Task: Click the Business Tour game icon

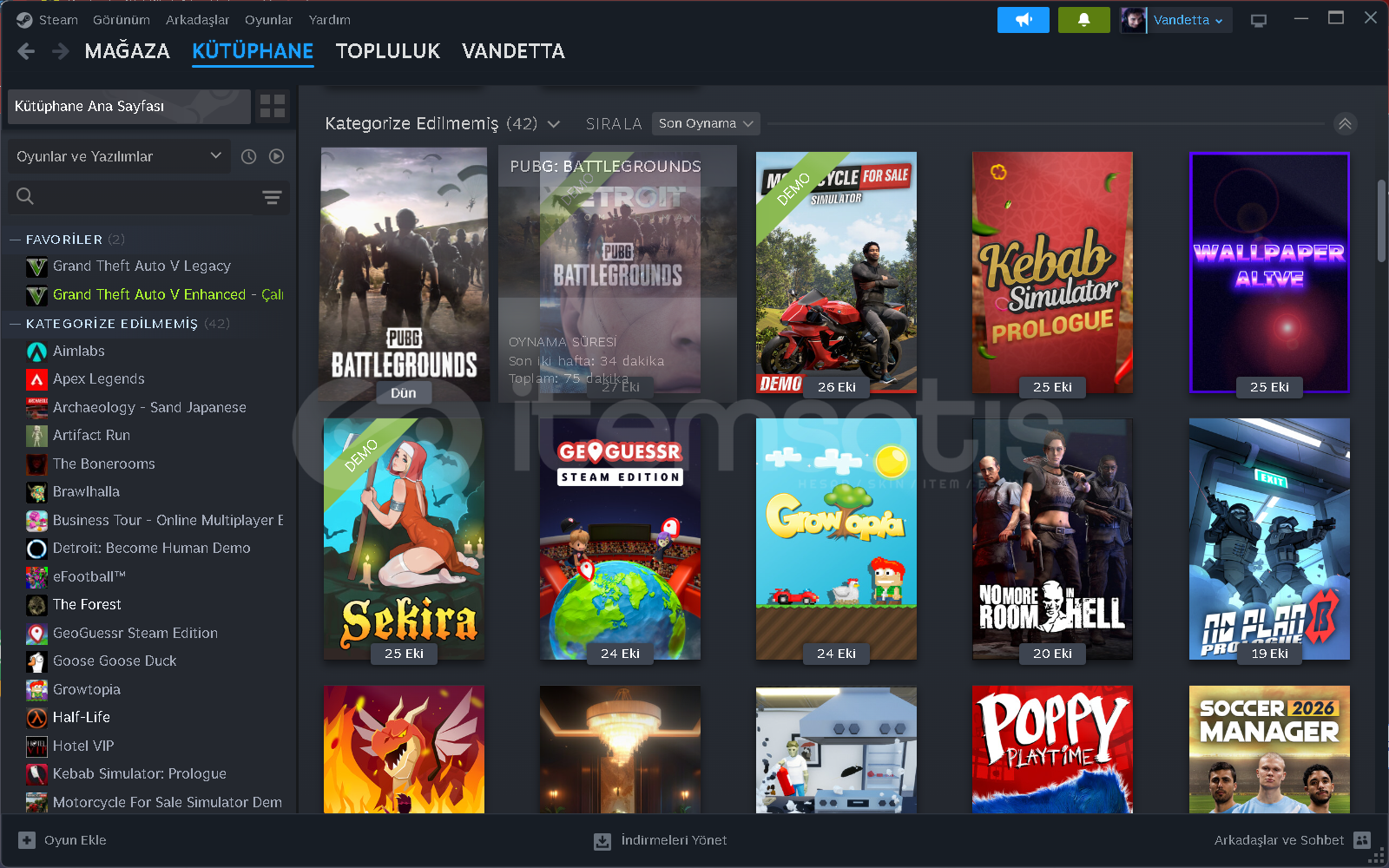Action: pyautogui.click(x=36, y=521)
